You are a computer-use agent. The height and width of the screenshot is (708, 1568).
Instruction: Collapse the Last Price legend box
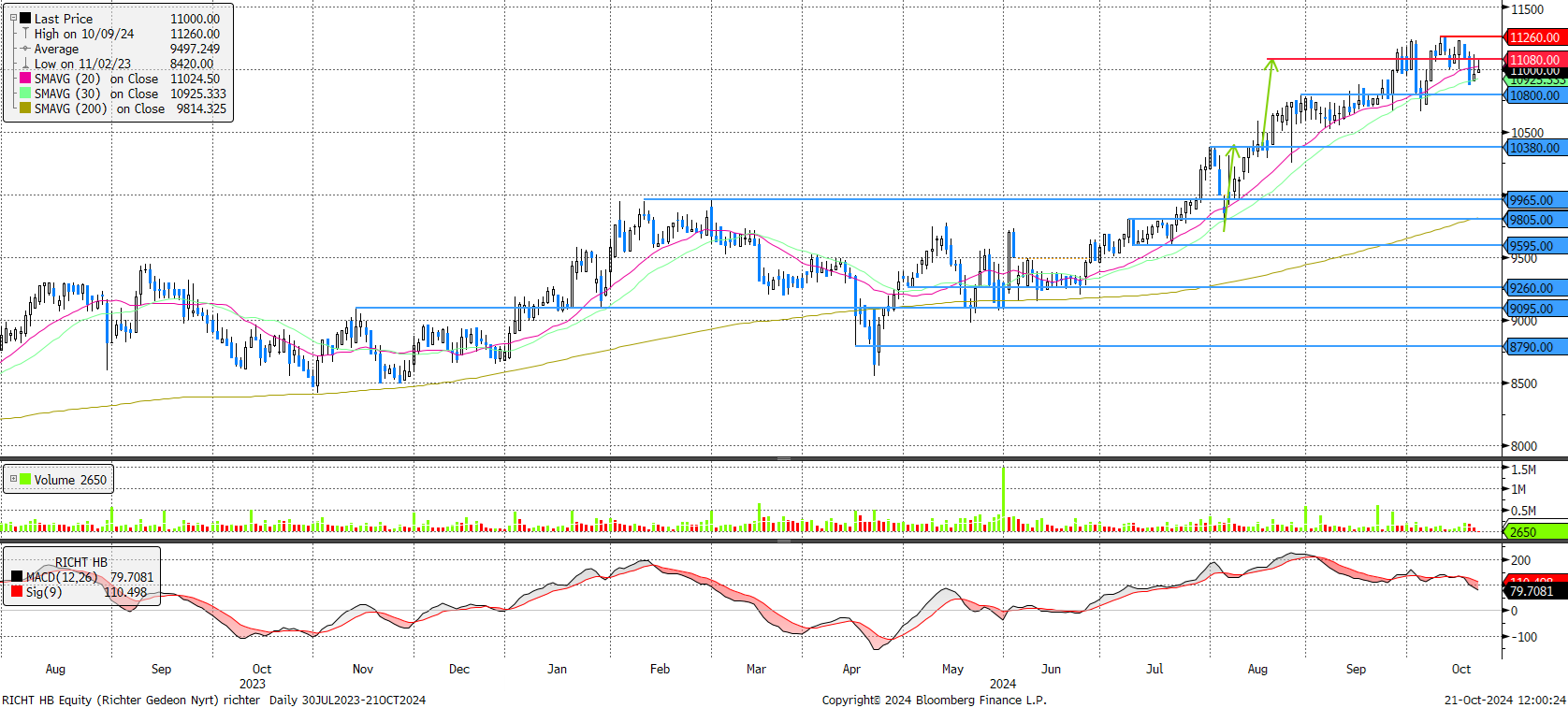(13, 18)
